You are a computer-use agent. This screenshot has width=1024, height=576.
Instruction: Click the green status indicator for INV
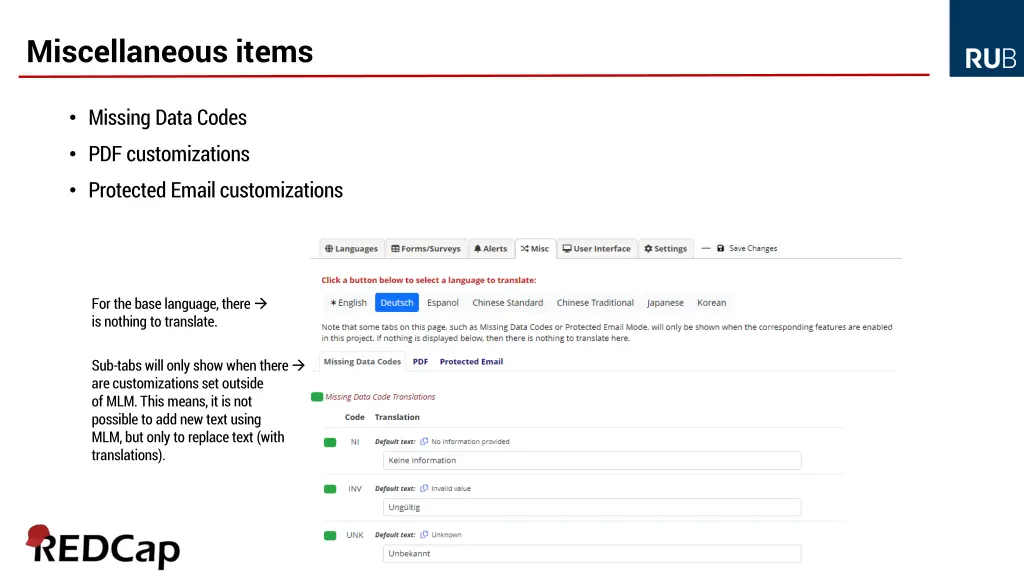point(330,489)
